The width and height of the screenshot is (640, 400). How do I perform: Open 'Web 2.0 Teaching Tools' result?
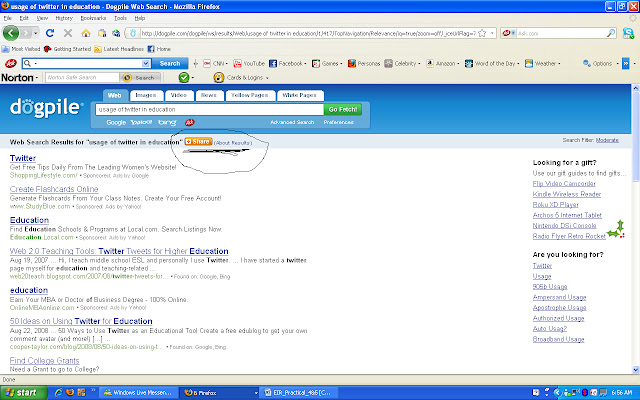119,251
